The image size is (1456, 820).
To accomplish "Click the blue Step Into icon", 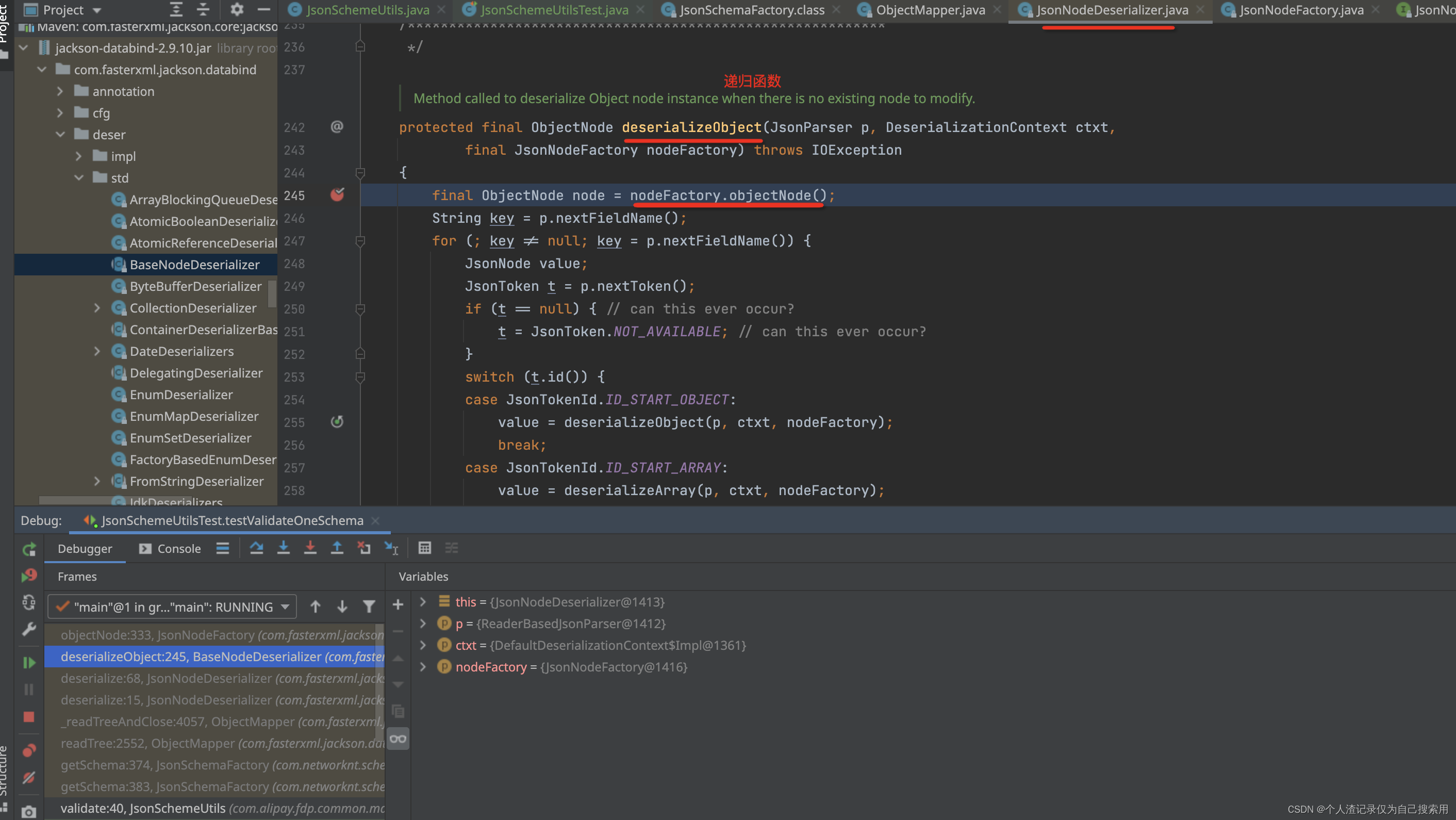I will click(283, 548).
